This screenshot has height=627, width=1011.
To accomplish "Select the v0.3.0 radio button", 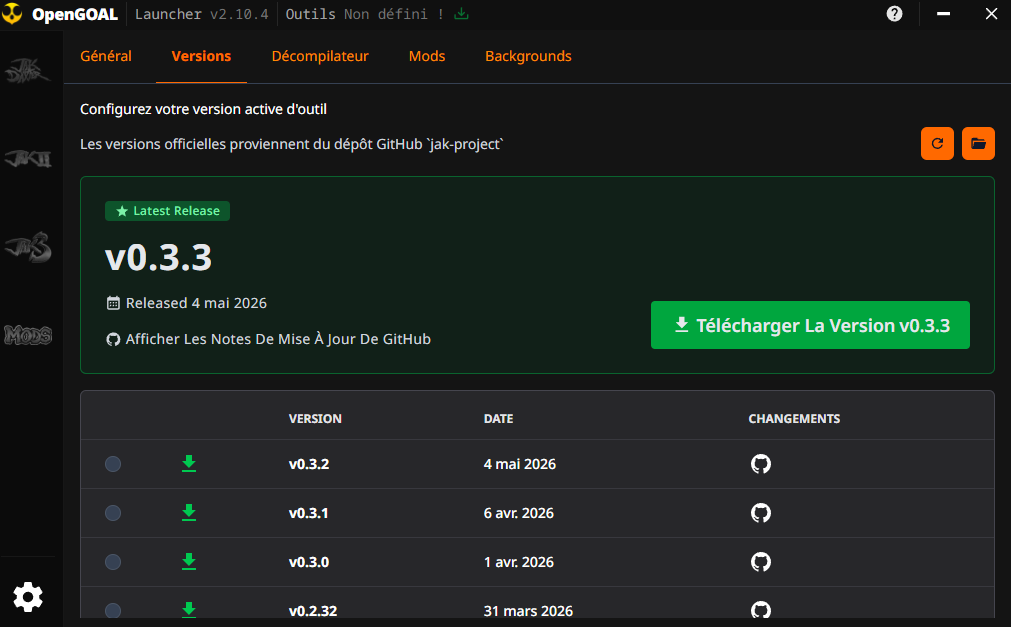I will (113, 562).
